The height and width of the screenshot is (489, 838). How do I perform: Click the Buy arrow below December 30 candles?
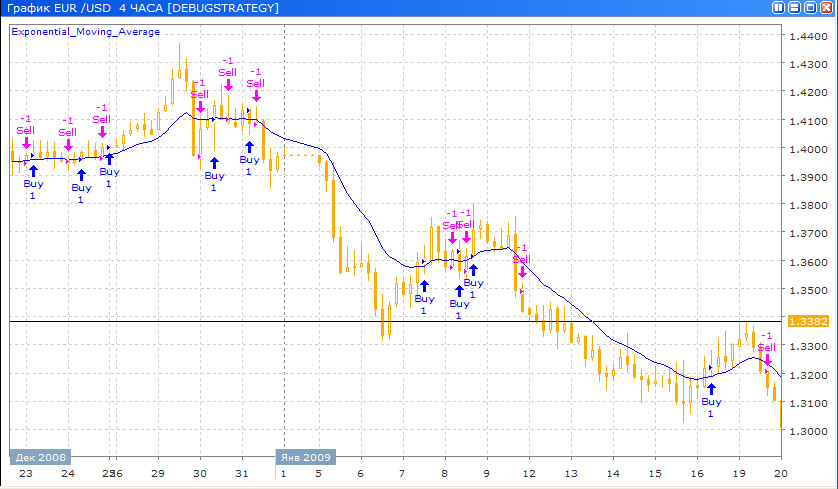[x=214, y=162]
